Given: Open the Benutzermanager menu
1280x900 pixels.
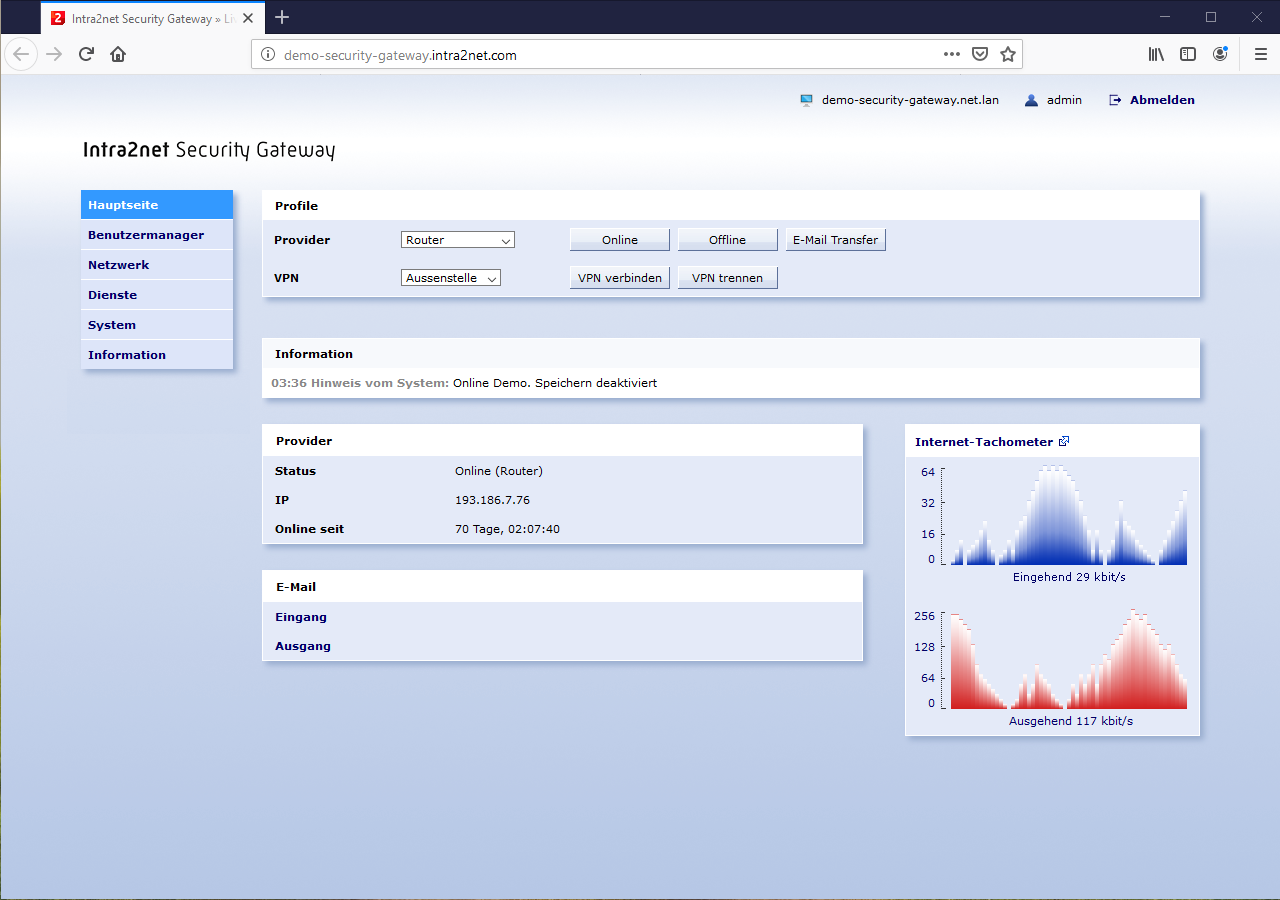Looking at the screenshot, I should tap(157, 235).
